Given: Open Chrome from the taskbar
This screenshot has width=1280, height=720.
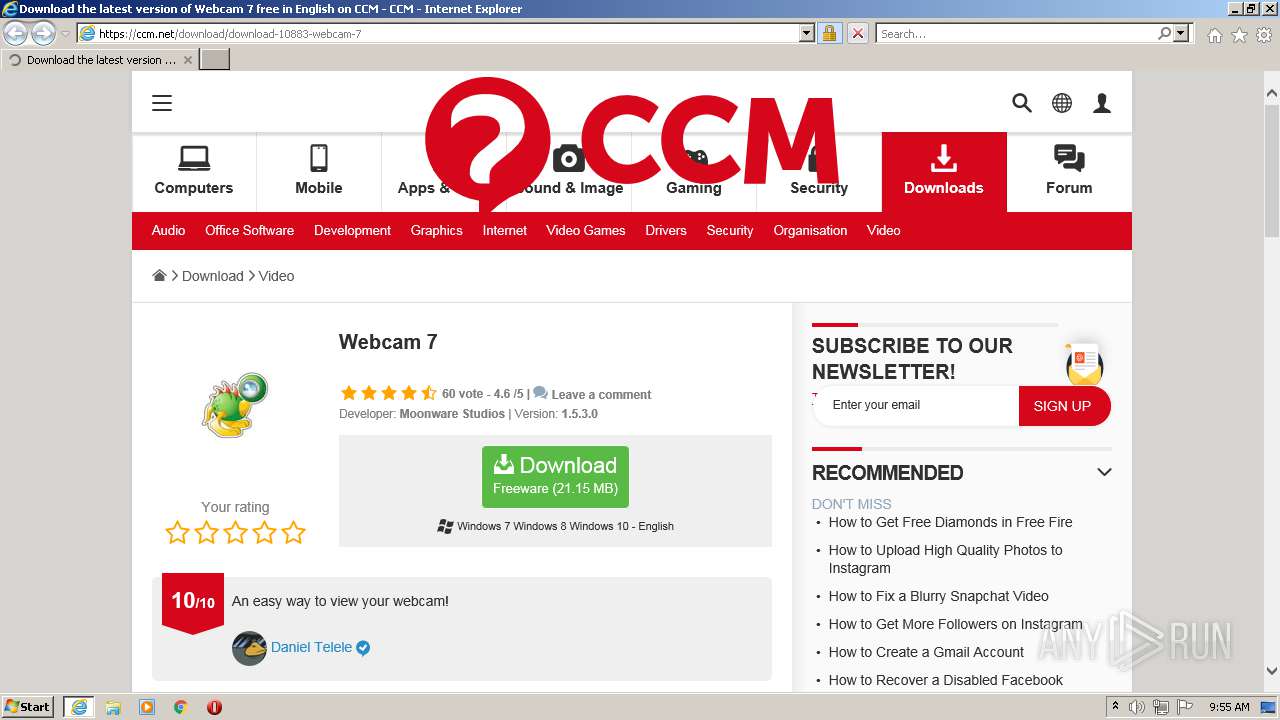Looking at the screenshot, I should point(181,707).
